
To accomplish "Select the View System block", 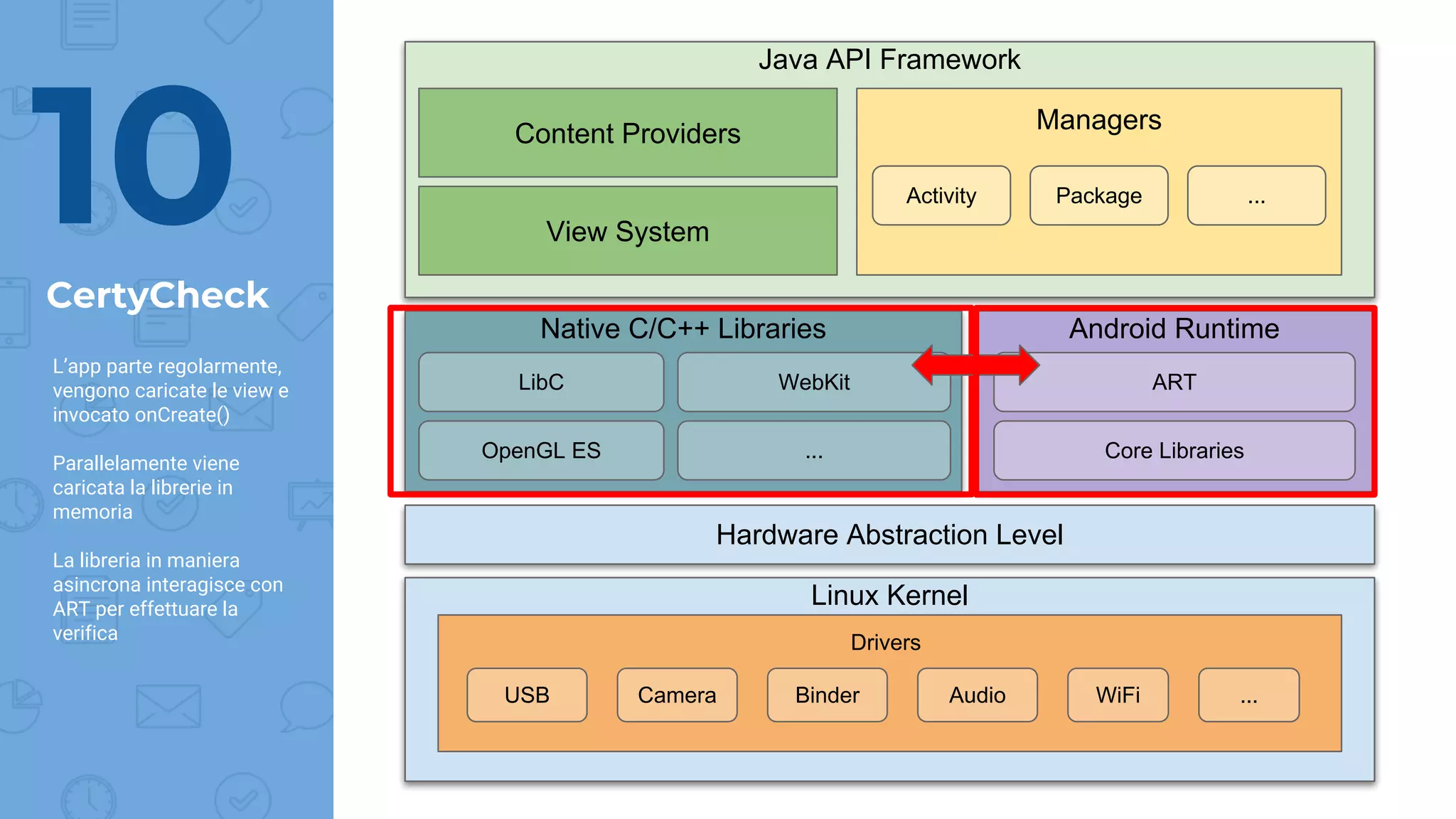I will point(627,231).
